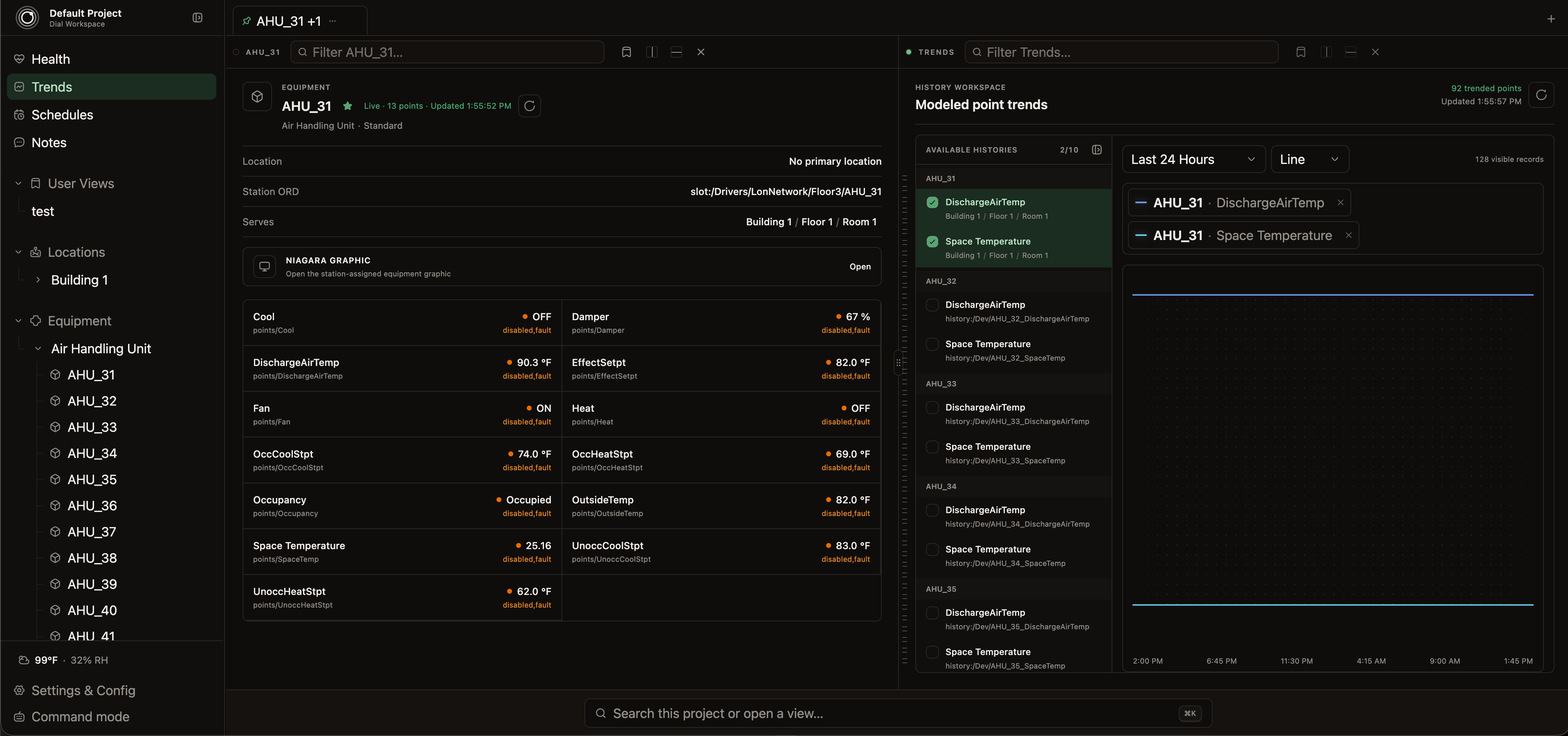The image size is (1568, 736).
Task: Collapse the Available Histories list panel
Action: (1096, 150)
